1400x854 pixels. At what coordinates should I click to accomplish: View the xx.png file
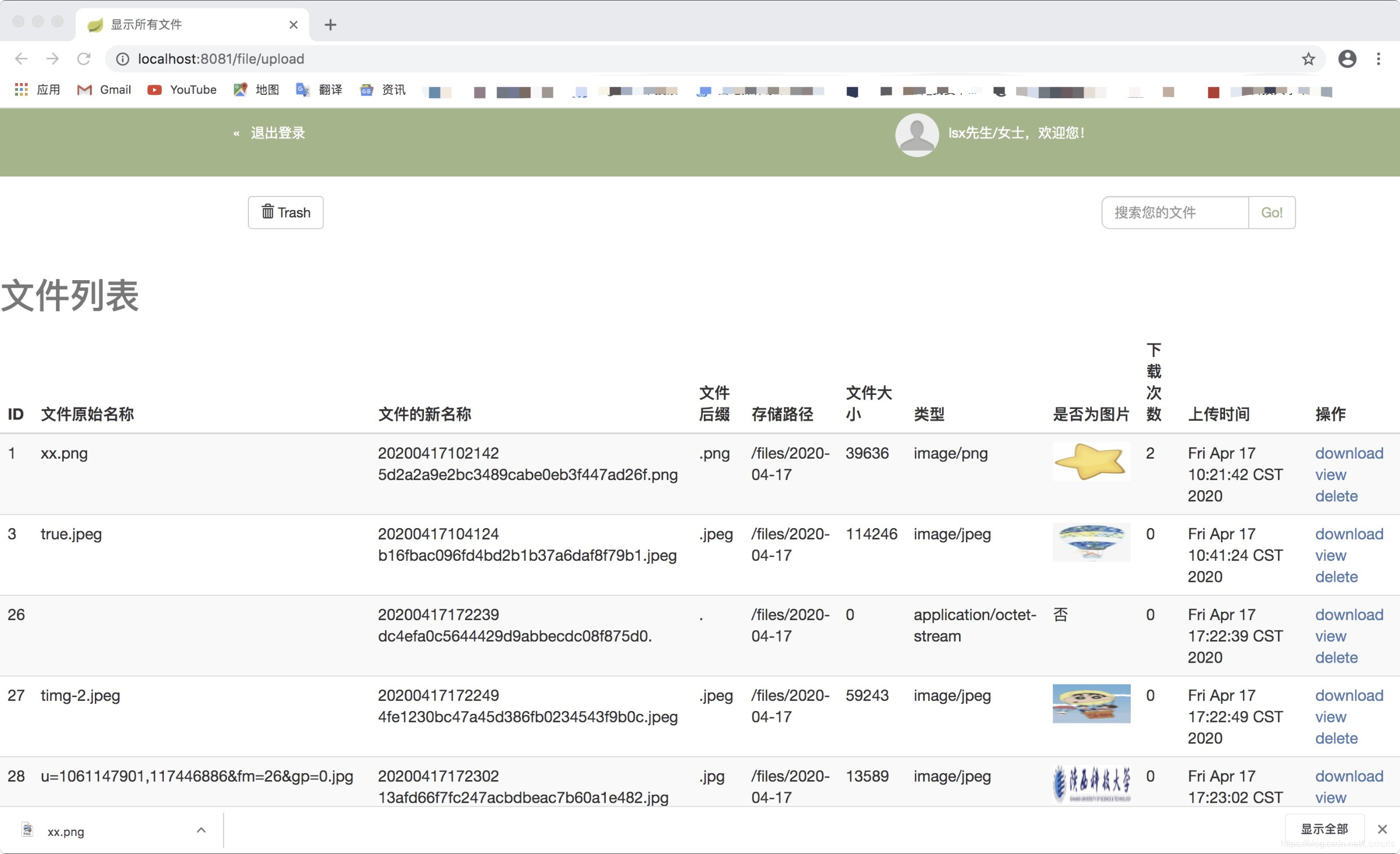coord(1330,474)
